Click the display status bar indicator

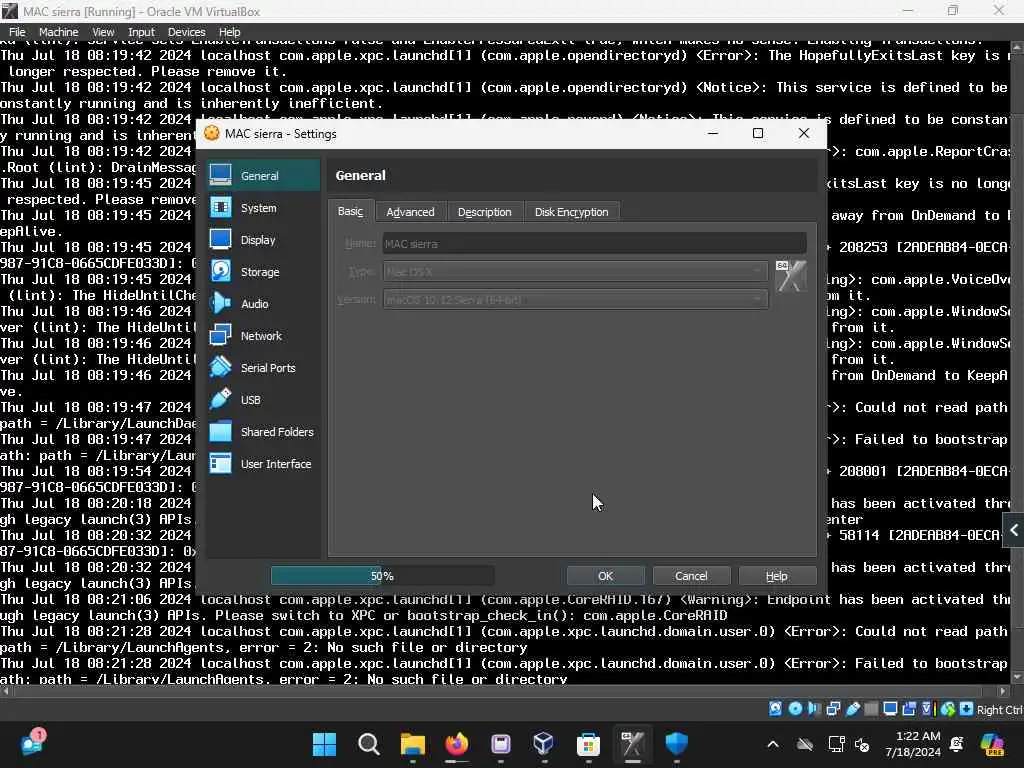point(890,709)
